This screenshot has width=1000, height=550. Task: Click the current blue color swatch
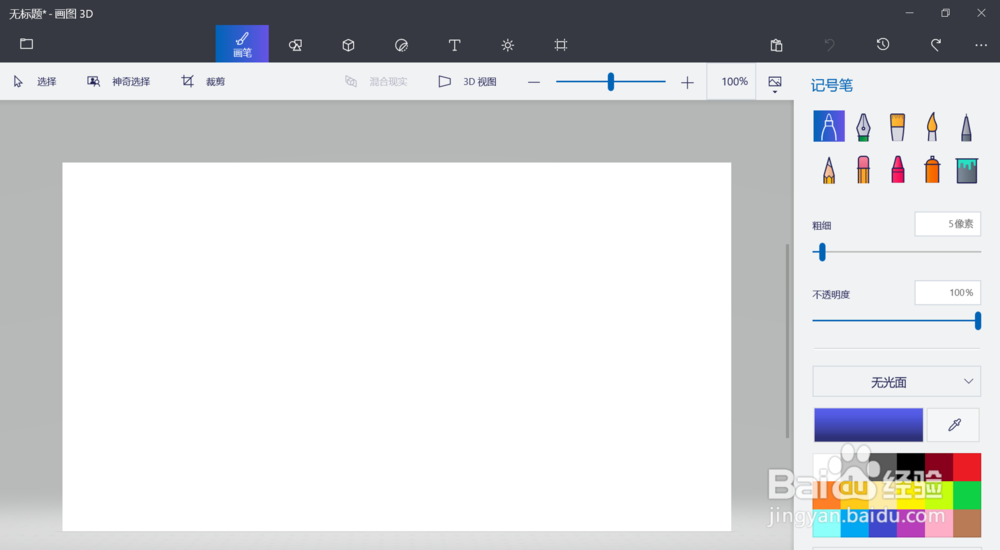(x=868, y=425)
